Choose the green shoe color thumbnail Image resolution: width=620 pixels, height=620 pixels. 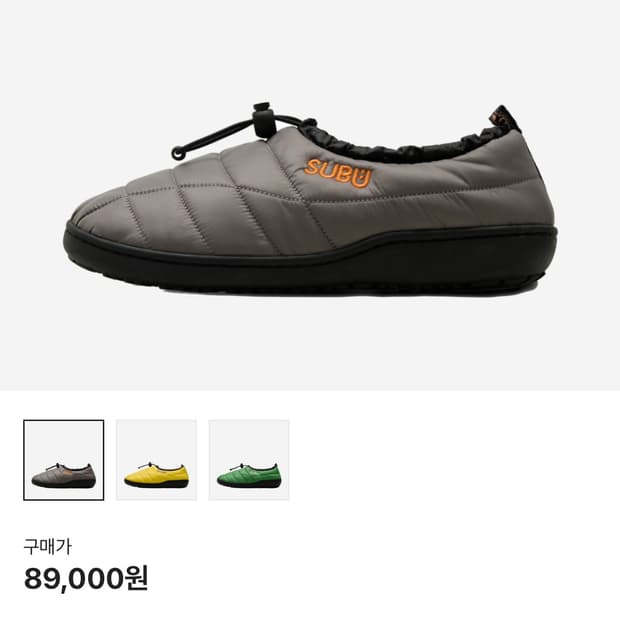coord(249,460)
